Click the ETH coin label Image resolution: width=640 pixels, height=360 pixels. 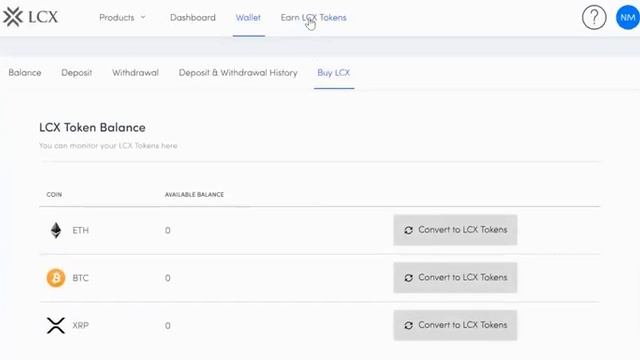80,231
